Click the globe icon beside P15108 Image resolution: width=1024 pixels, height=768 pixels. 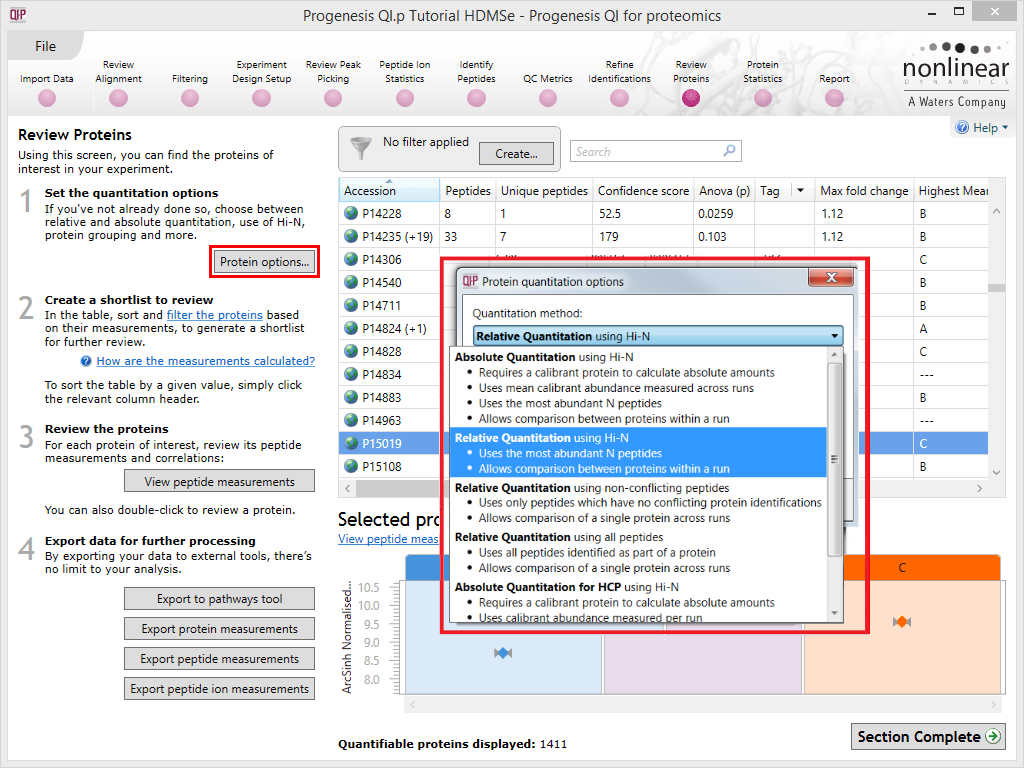[x=351, y=466]
